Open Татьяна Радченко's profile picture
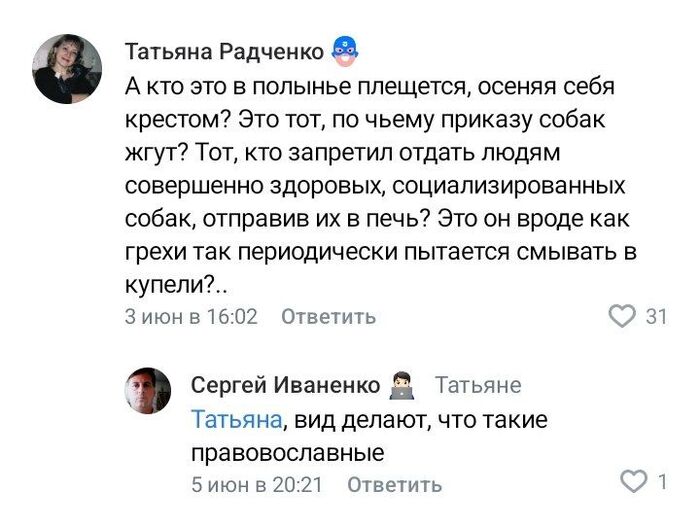The width and height of the screenshot is (700, 526). (x=68, y=69)
